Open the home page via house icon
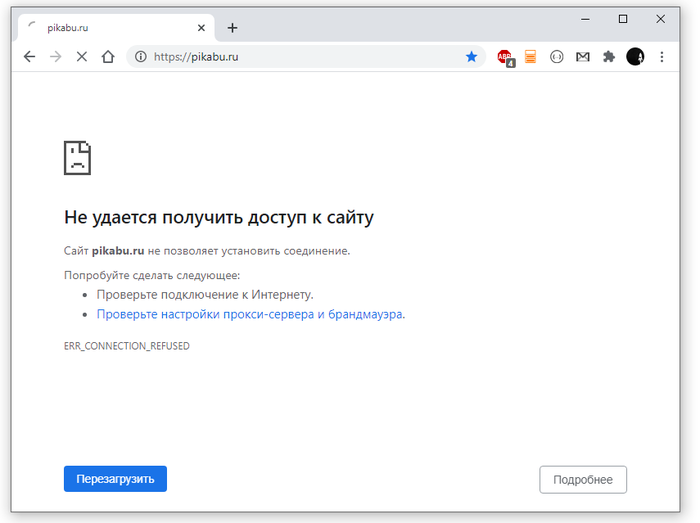 (x=108, y=57)
